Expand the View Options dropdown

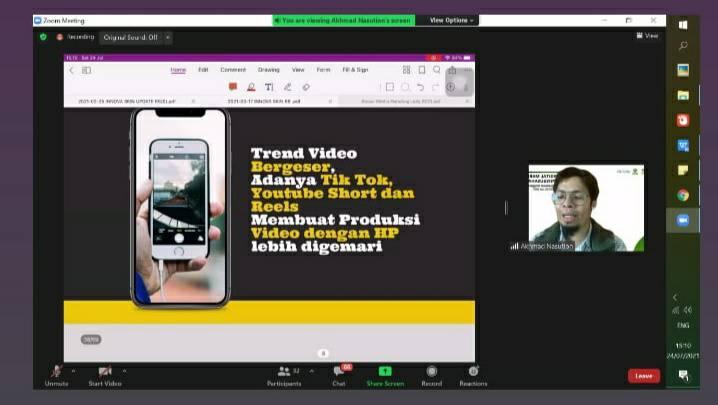click(452, 20)
